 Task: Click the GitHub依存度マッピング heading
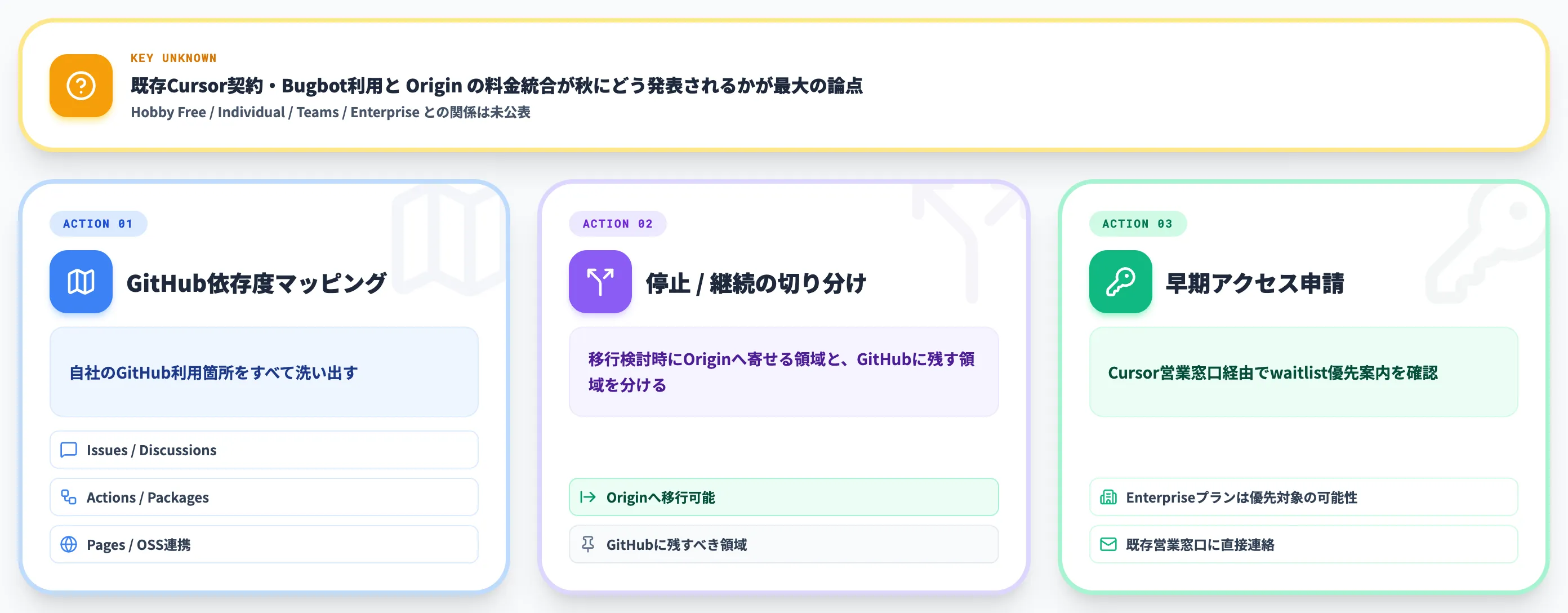coord(256,282)
